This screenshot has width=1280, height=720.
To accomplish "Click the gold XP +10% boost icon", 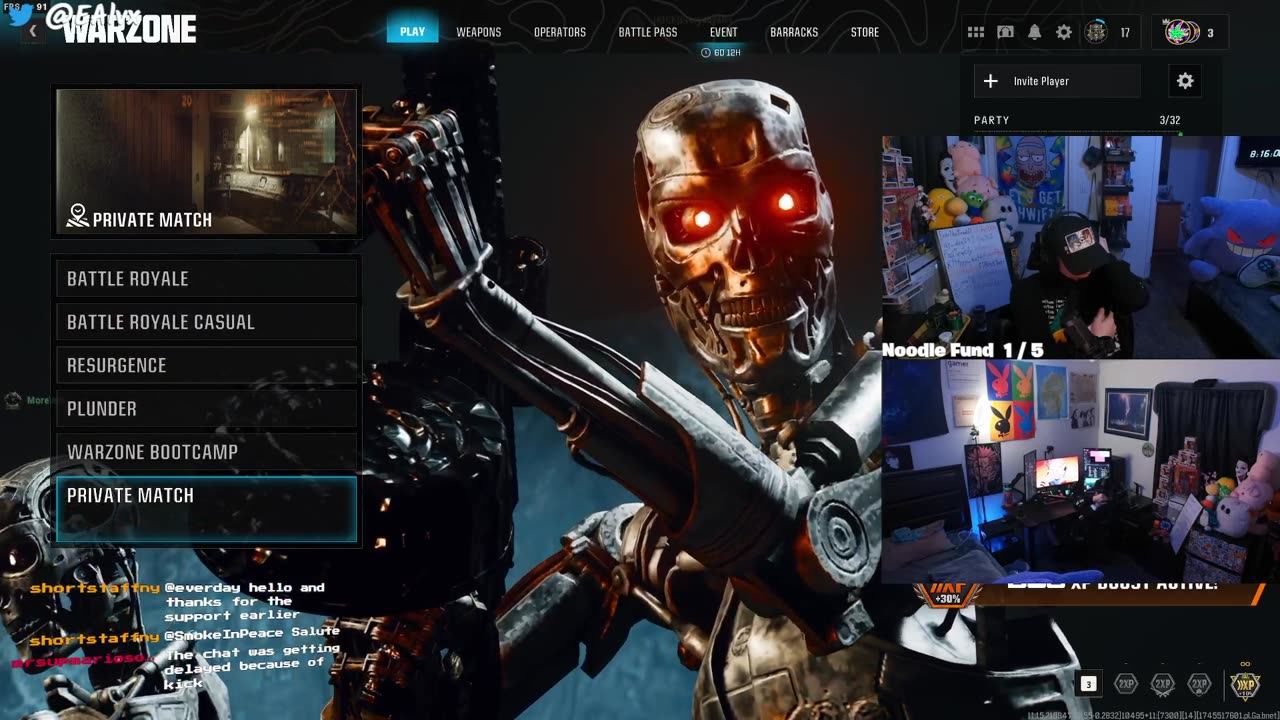I will click(x=1245, y=684).
